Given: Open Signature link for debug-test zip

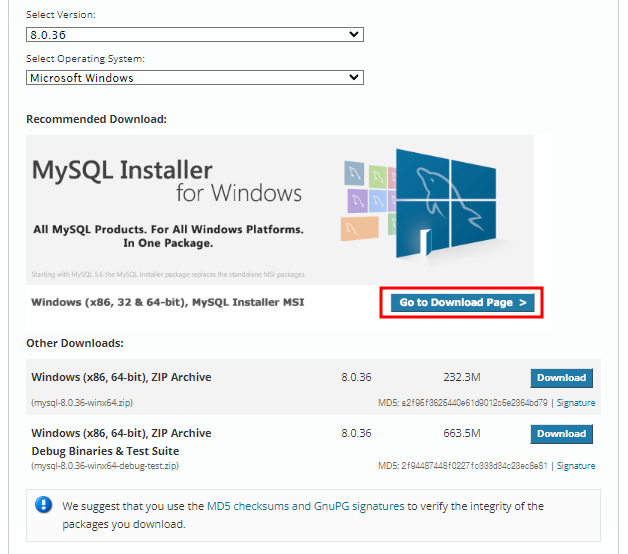Looking at the screenshot, I should (x=576, y=465).
